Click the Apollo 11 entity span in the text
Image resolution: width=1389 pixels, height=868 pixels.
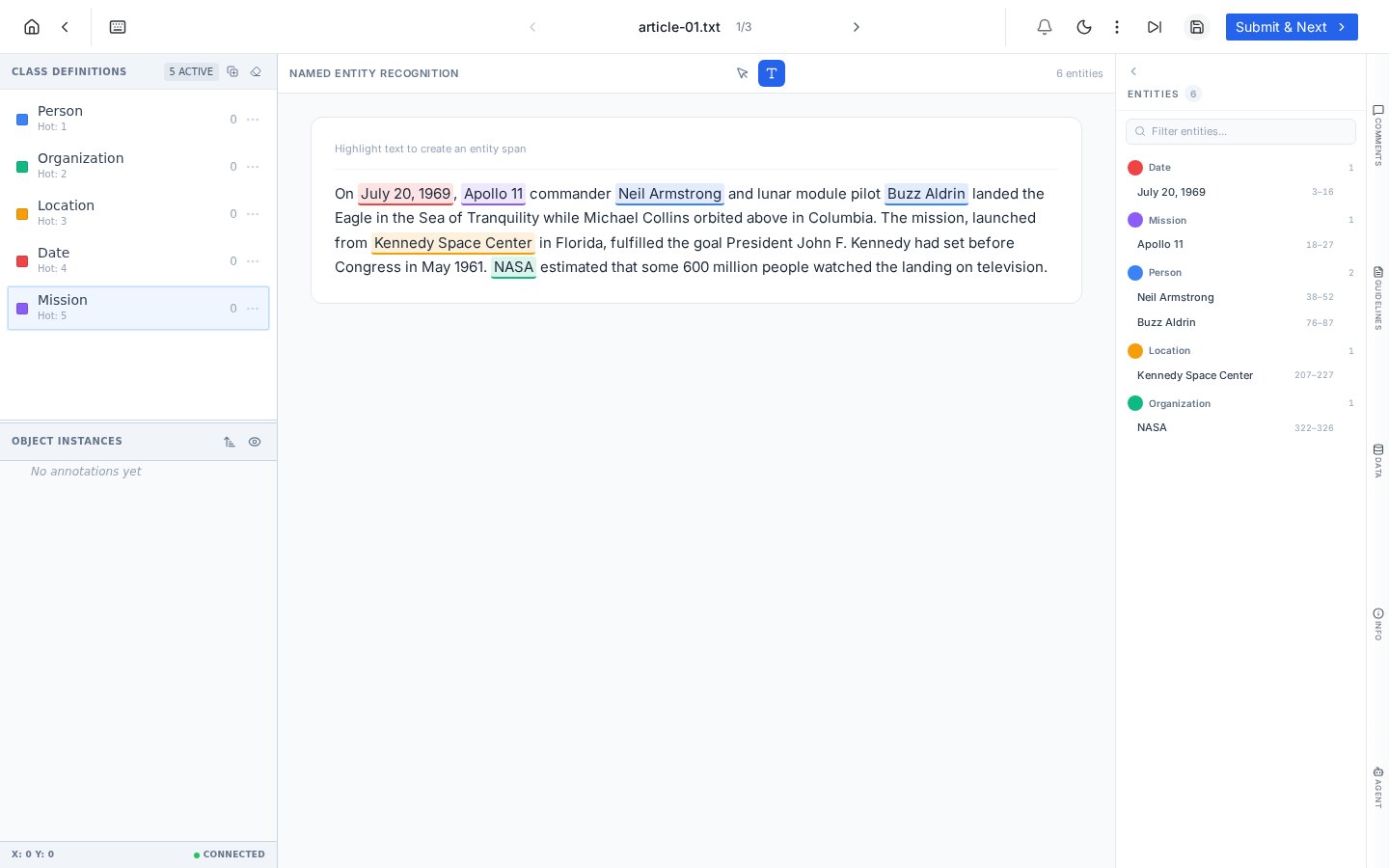coord(493,194)
